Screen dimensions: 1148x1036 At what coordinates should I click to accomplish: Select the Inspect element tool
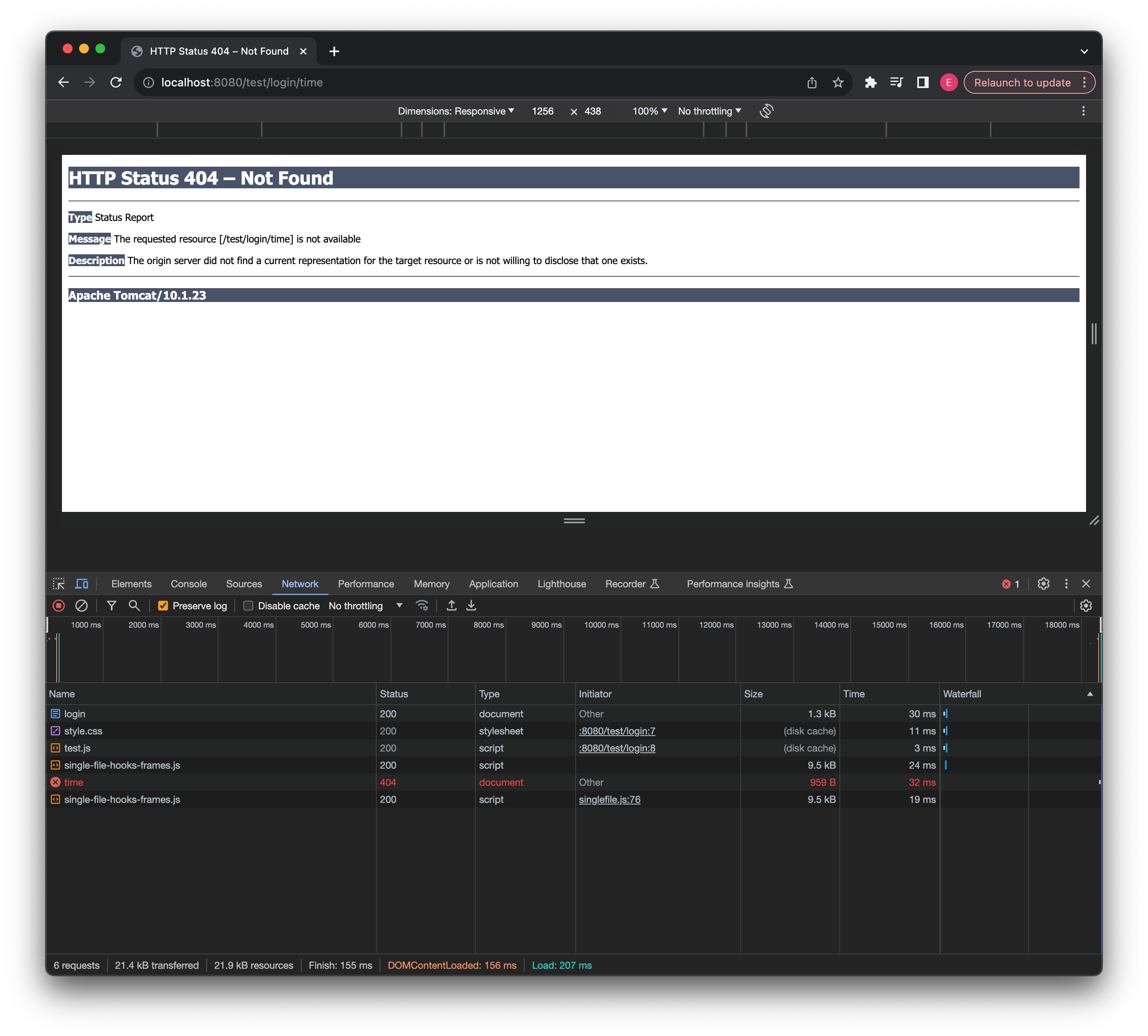click(x=59, y=584)
